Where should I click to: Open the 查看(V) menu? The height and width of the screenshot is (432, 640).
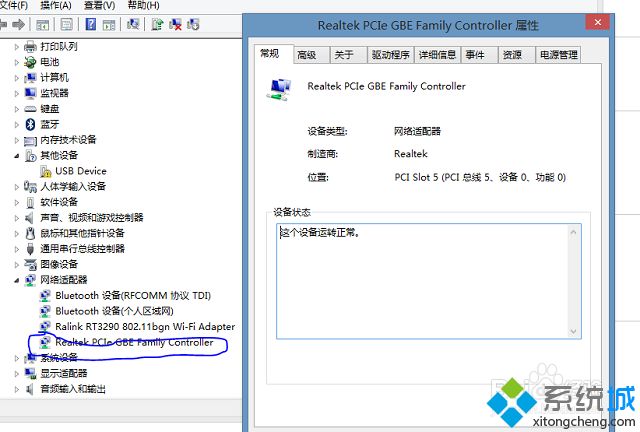pyautogui.click(x=99, y=5)
